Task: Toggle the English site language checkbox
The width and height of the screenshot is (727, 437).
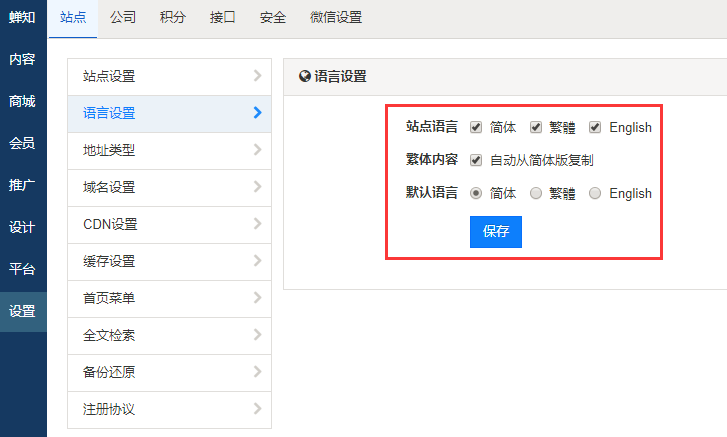Action: (596, 127)
